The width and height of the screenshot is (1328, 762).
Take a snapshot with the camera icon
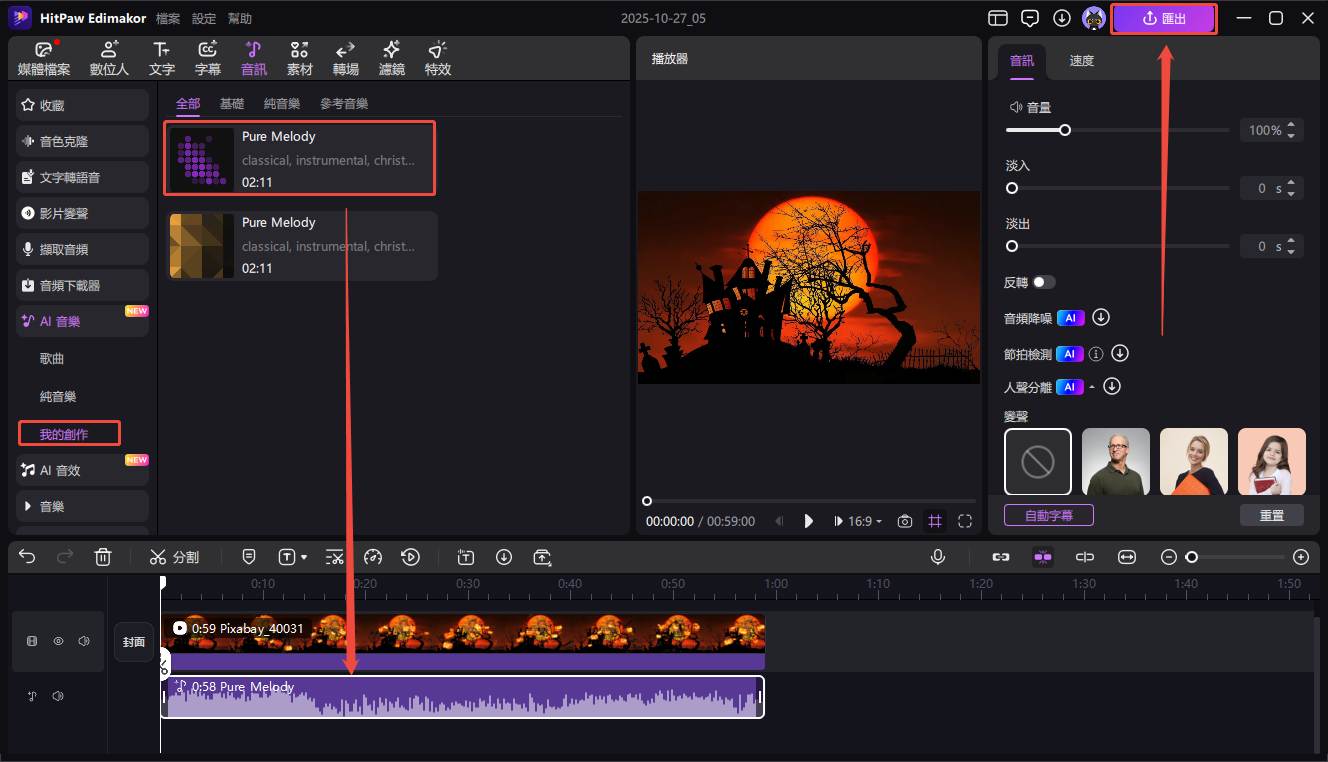905,521
